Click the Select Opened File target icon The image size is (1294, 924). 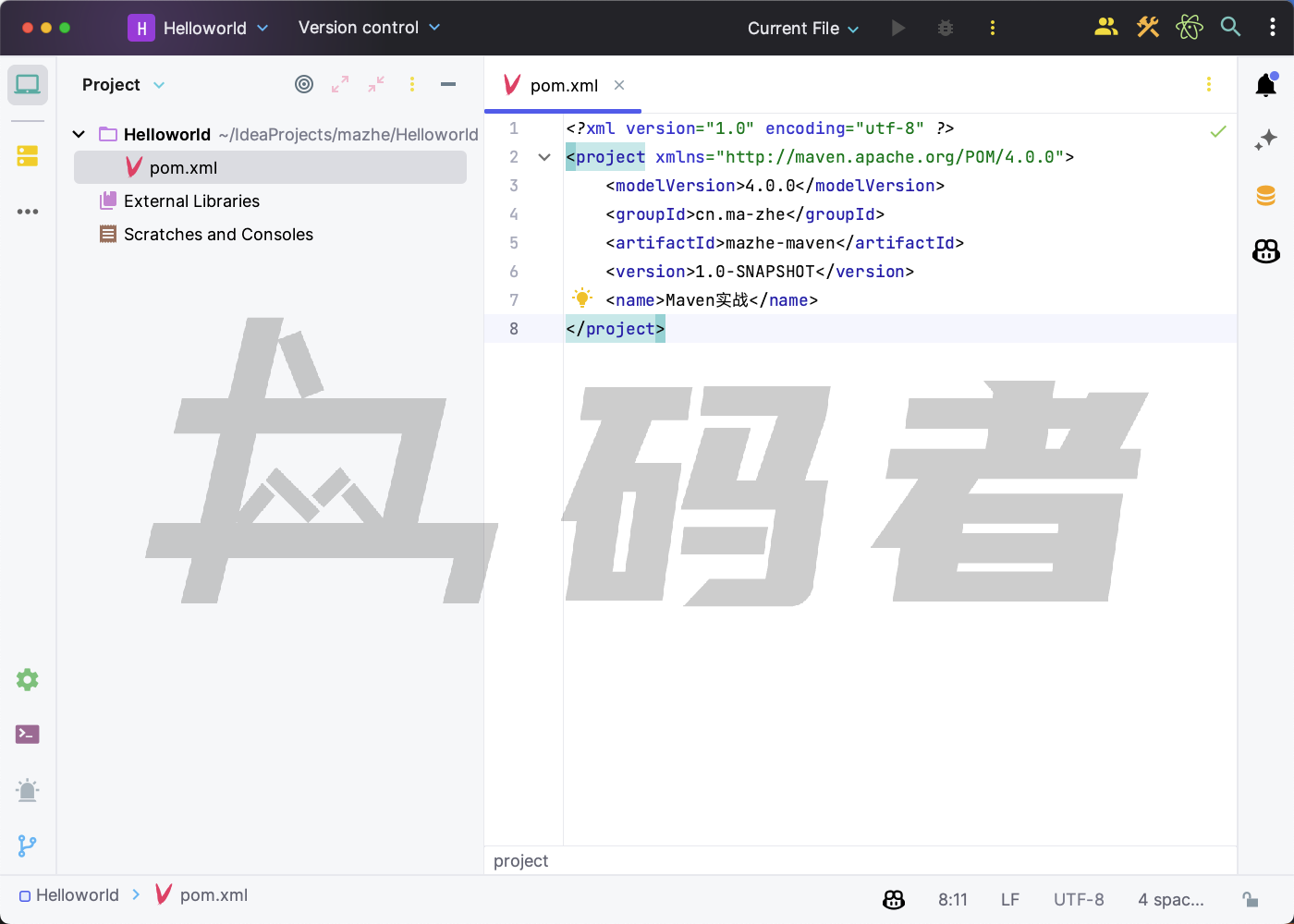[x=304, y=85]
